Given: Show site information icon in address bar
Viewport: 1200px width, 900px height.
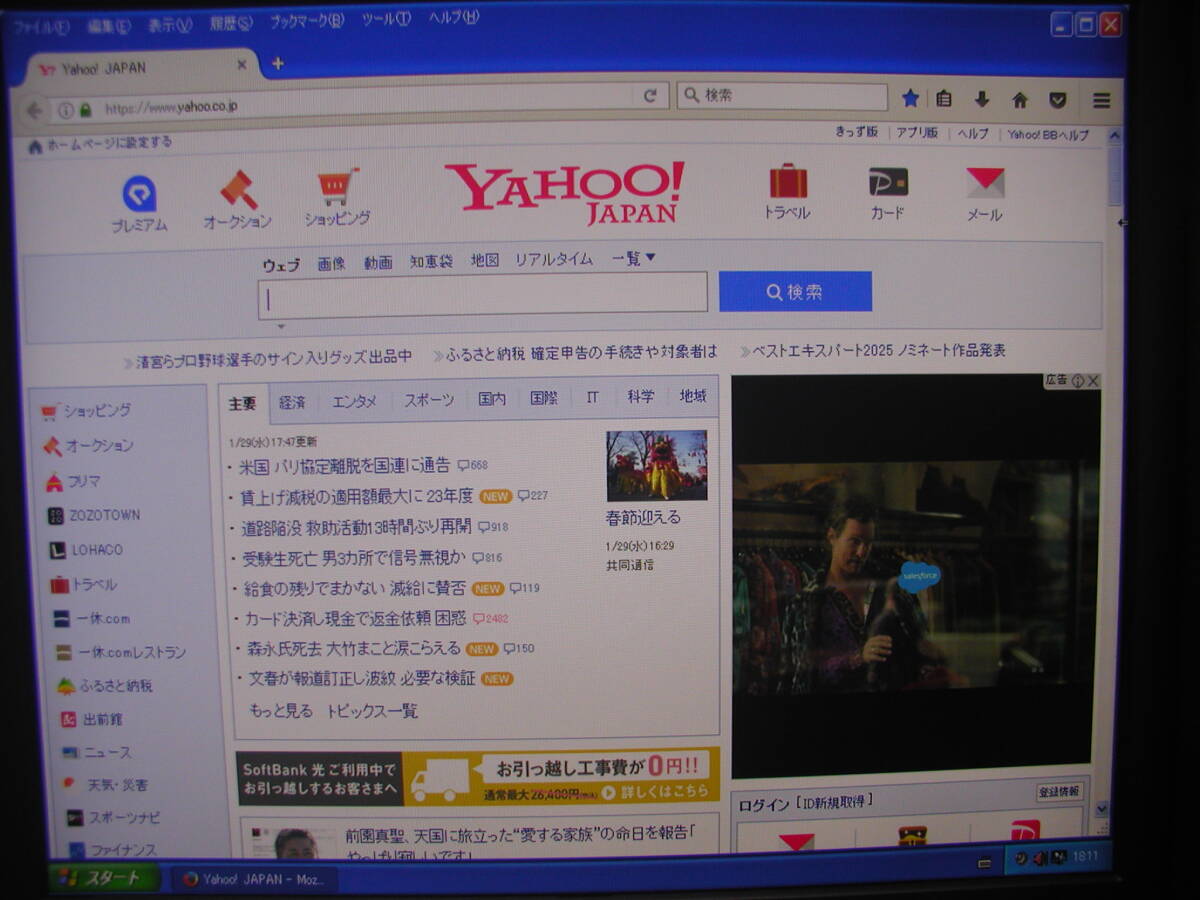Looking at the screenshot, I should point(66,109).
